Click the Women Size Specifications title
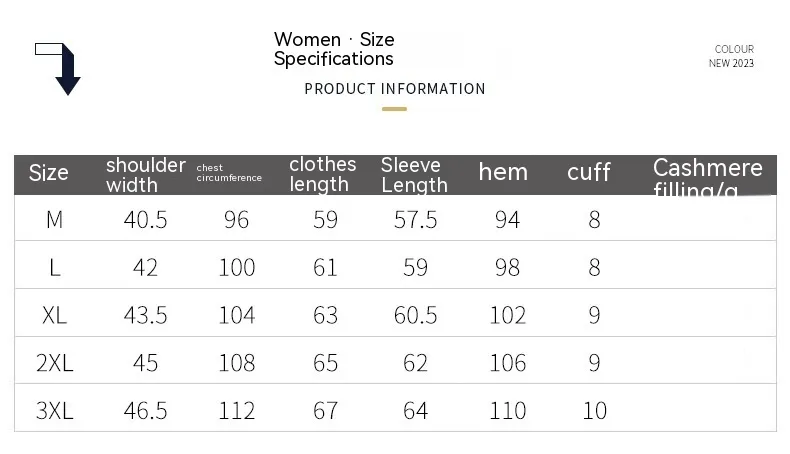 click(334, 49)
